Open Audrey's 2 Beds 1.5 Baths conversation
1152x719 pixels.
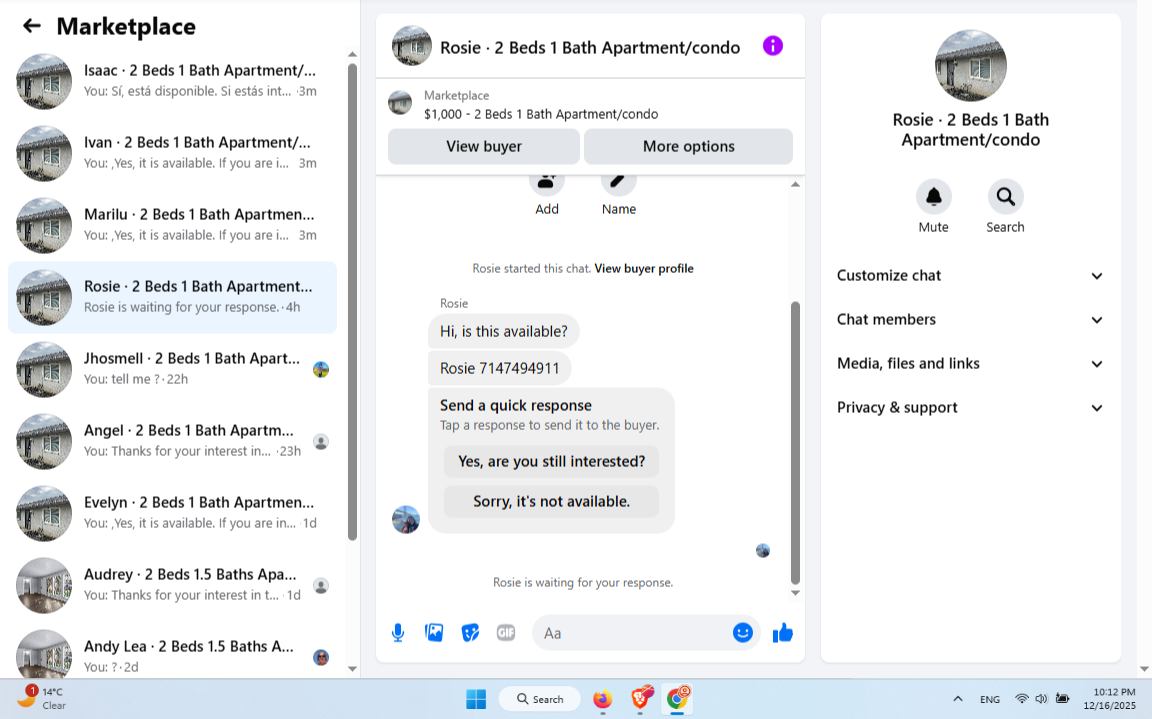[173, 585]
